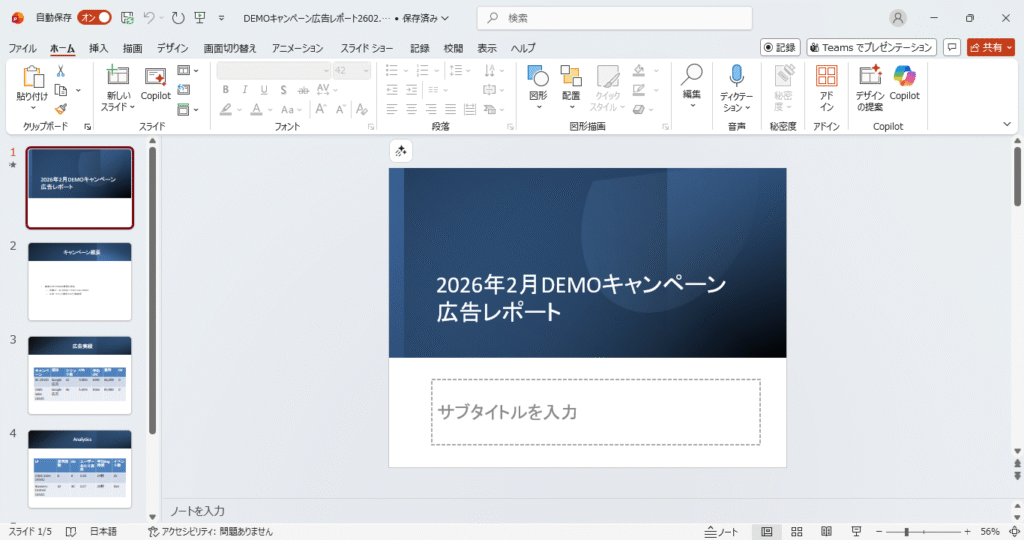Click the Redo arrow in title bar
The image size is (1024, 540).
coord(178,18)
